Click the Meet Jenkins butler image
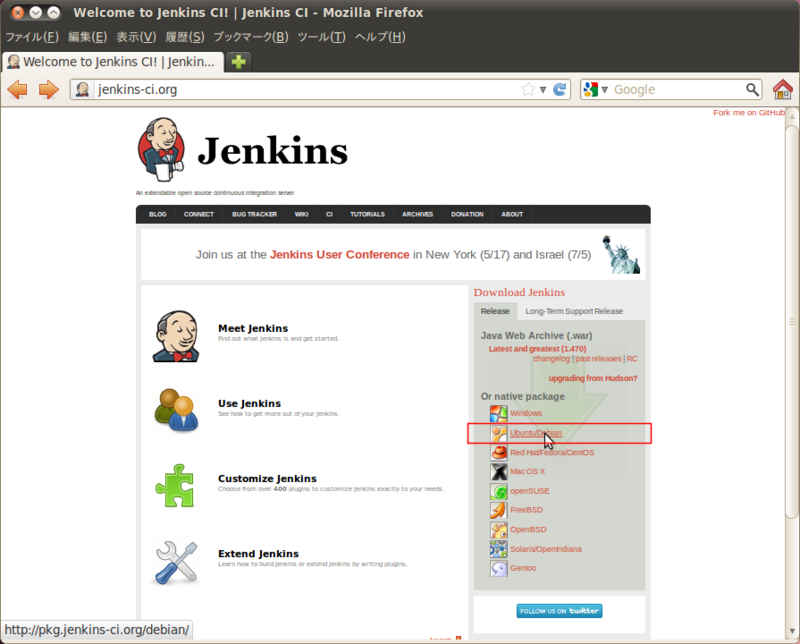 (x=177, y=336)
